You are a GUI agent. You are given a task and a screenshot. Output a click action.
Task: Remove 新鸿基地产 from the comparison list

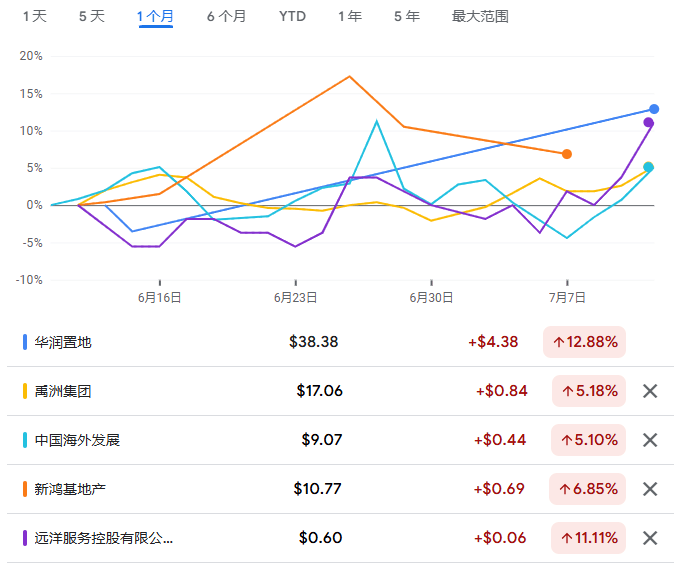tap(650, 489)
